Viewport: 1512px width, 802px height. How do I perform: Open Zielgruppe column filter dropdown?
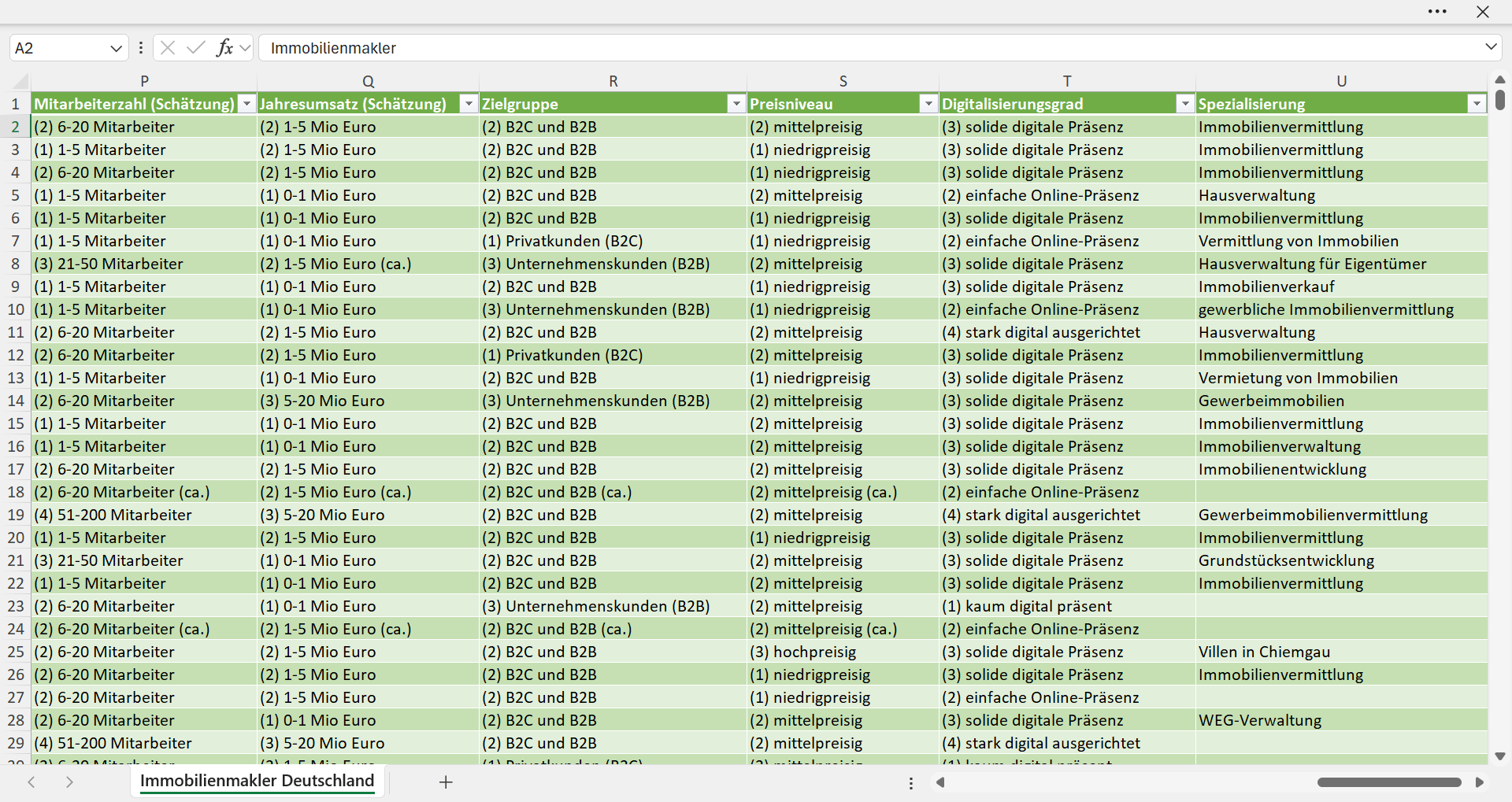736,104
